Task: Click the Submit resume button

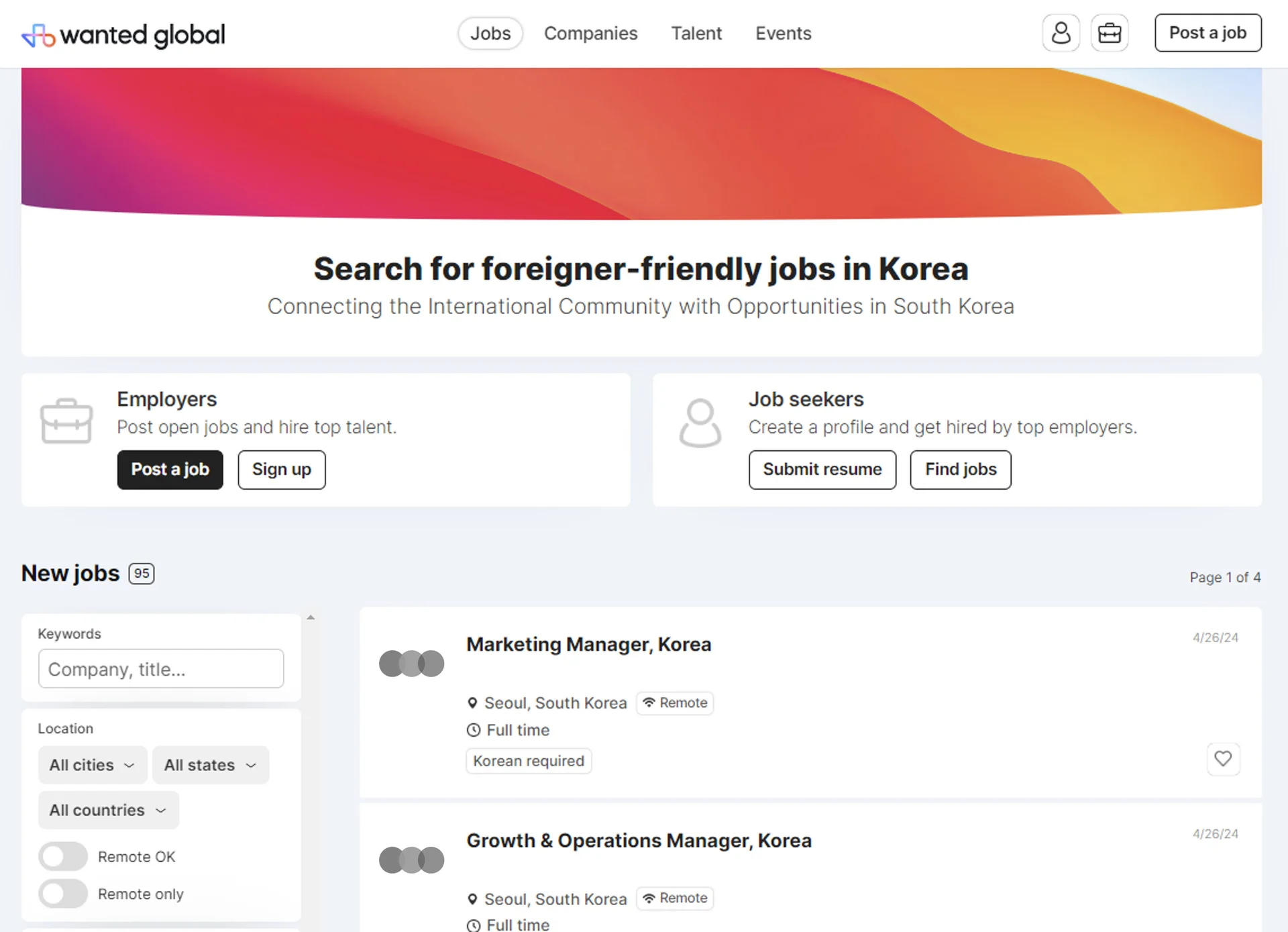Action: pos(822,470)
